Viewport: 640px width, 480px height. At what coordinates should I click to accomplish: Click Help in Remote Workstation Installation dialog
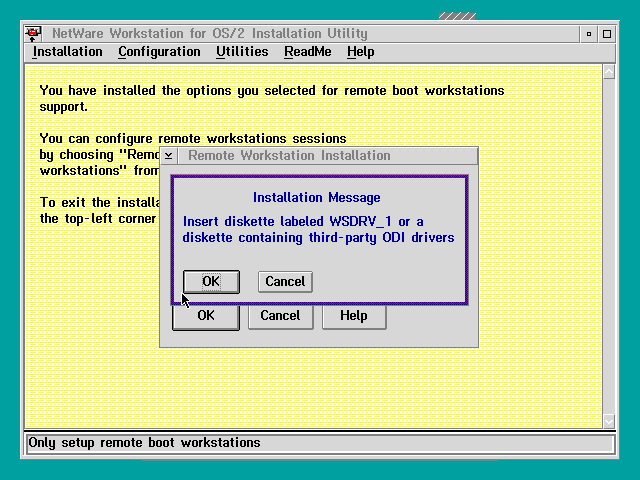point(354,316)
